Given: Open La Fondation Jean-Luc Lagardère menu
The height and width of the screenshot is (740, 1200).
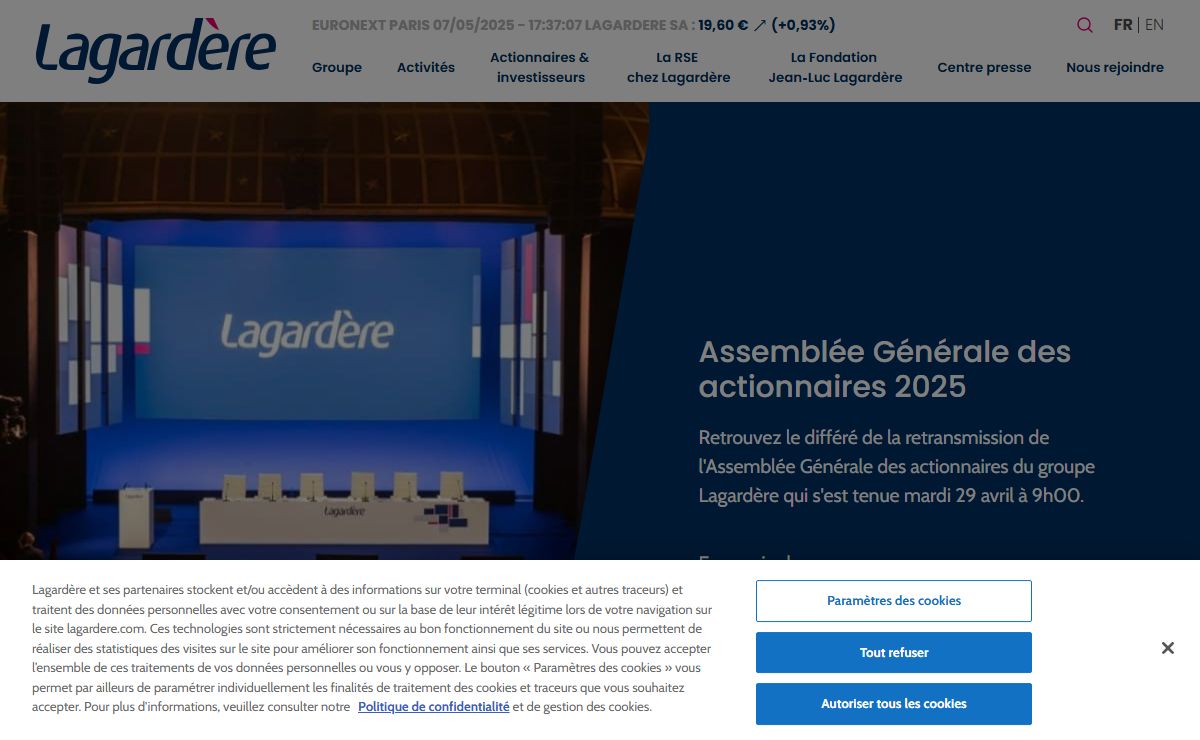Looking at the screenshot, I should click(835, 67).
